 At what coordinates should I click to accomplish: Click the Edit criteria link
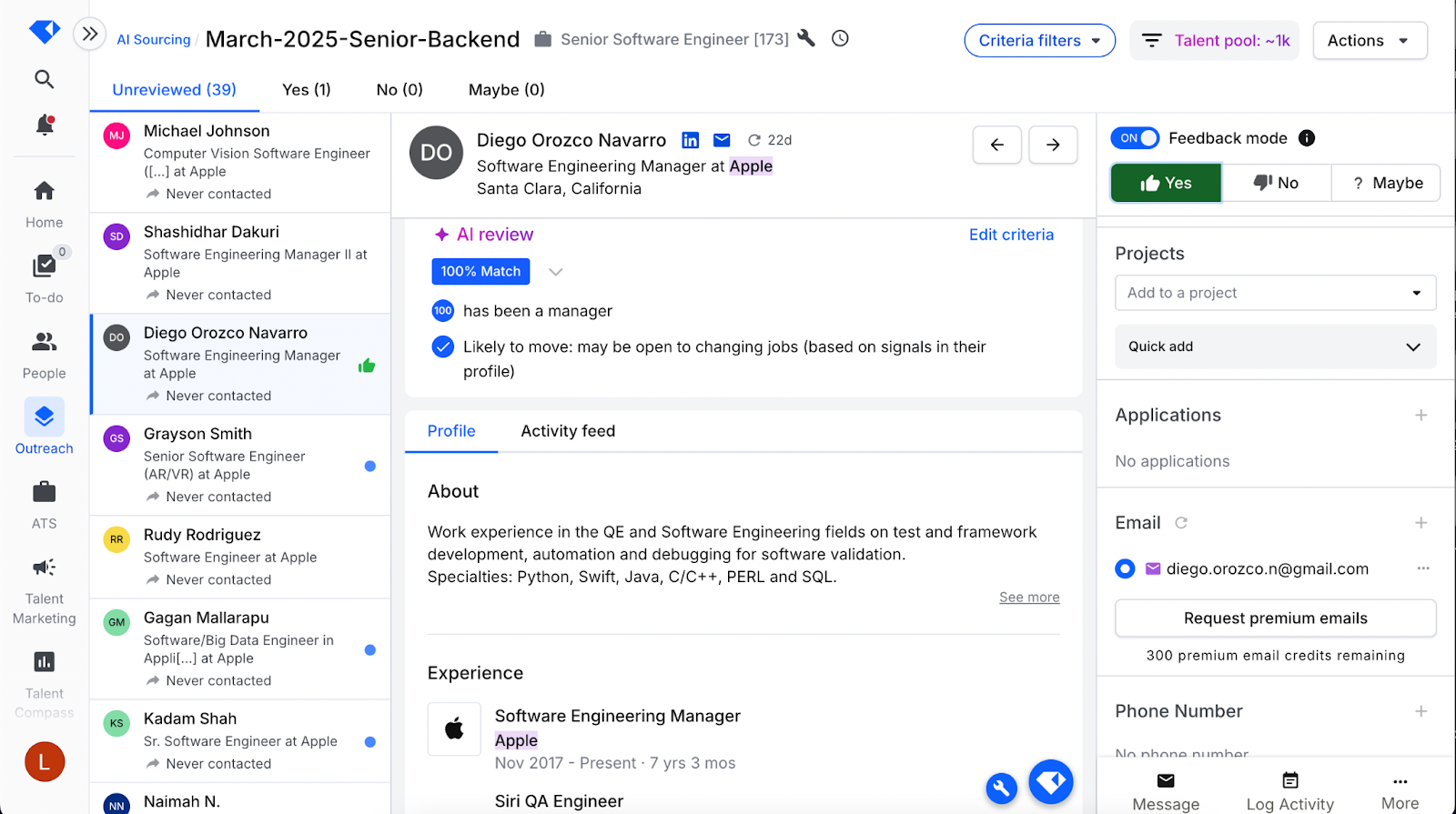1011,235
